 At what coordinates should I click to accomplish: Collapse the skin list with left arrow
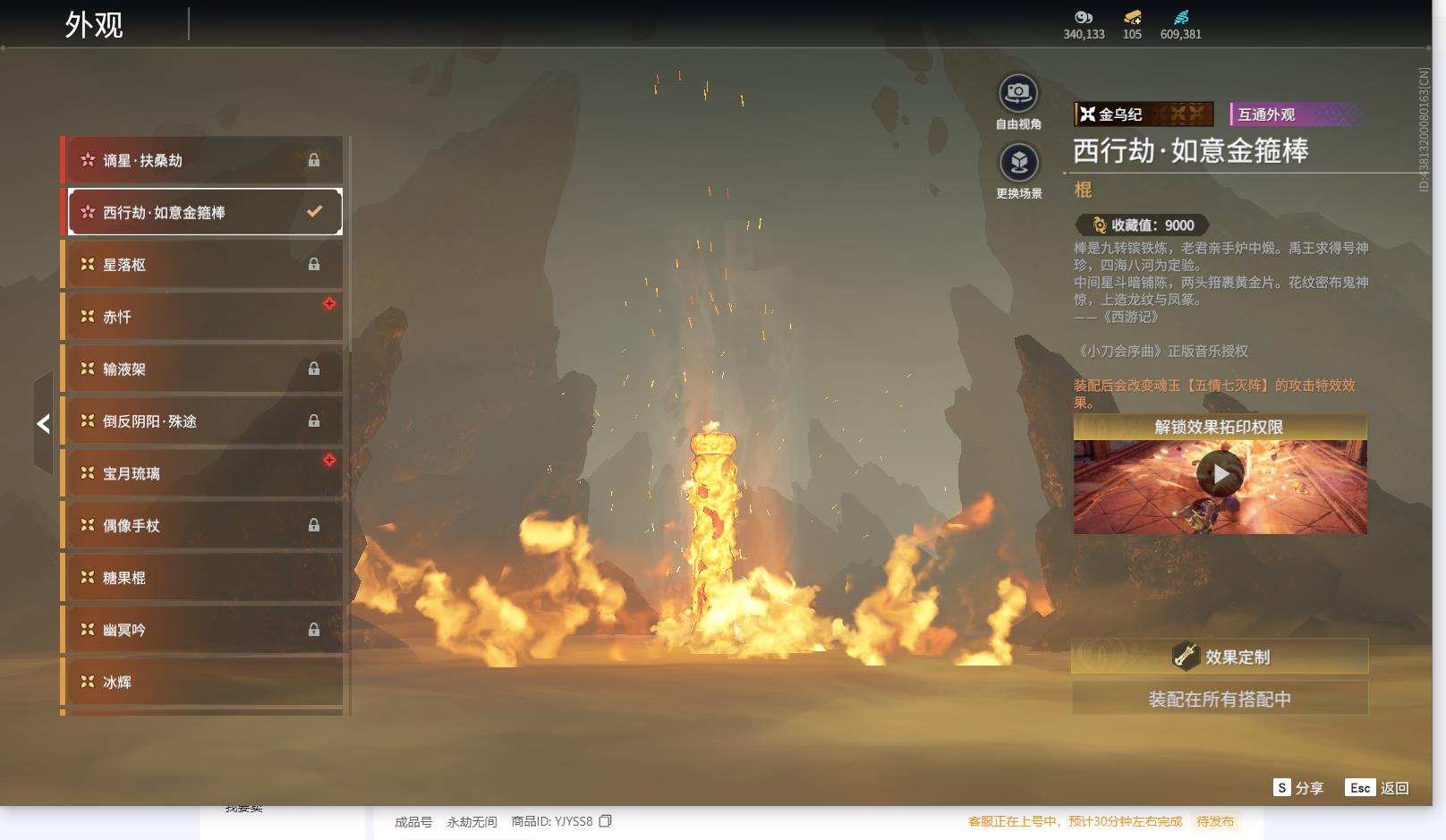point(43,423)
